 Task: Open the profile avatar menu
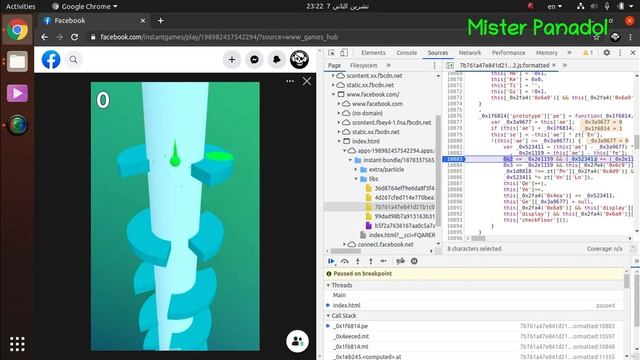pos(299,60)
